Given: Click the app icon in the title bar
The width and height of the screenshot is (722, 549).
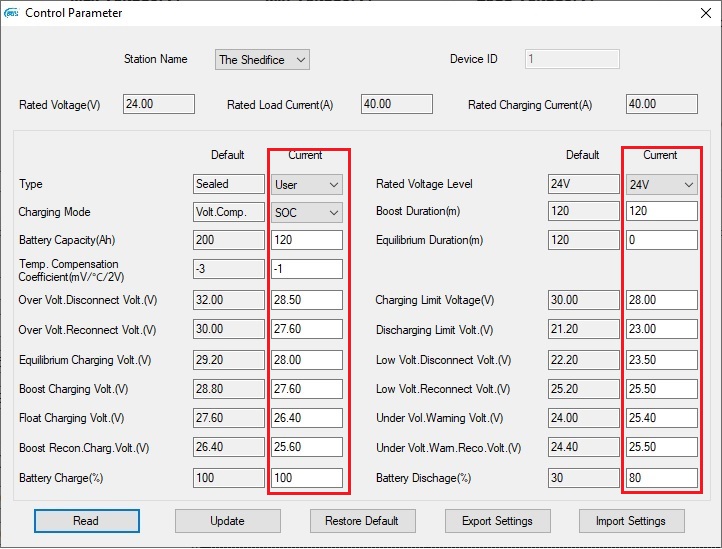Looking at the screenshot, I should [x=11, y=13].
